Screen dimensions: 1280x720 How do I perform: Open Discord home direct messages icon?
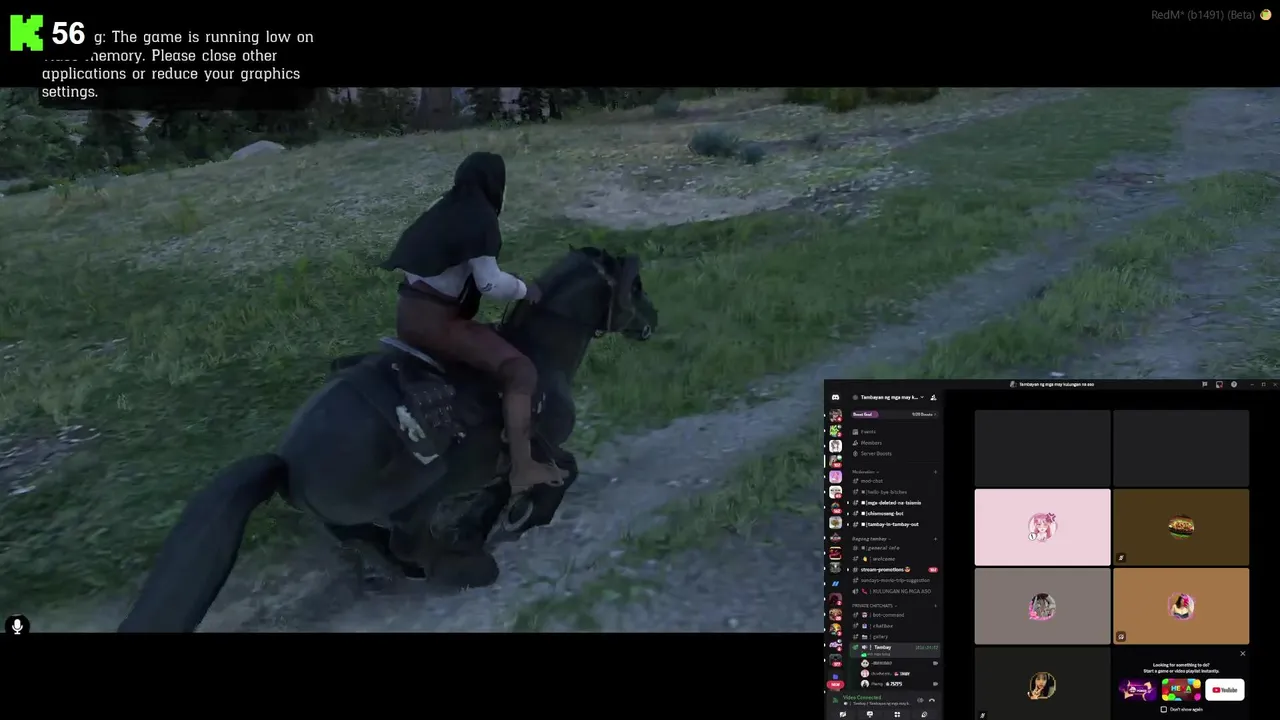point(836,397)
